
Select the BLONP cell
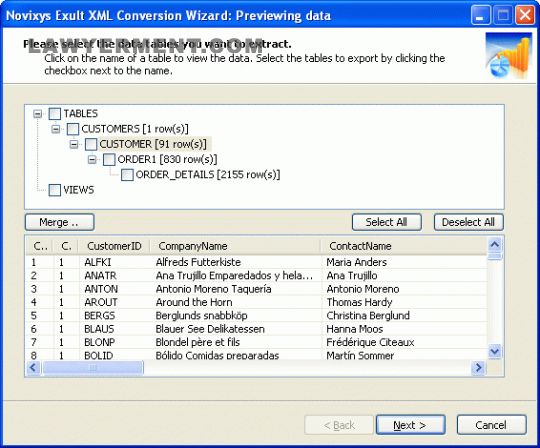tap(115, 343)
